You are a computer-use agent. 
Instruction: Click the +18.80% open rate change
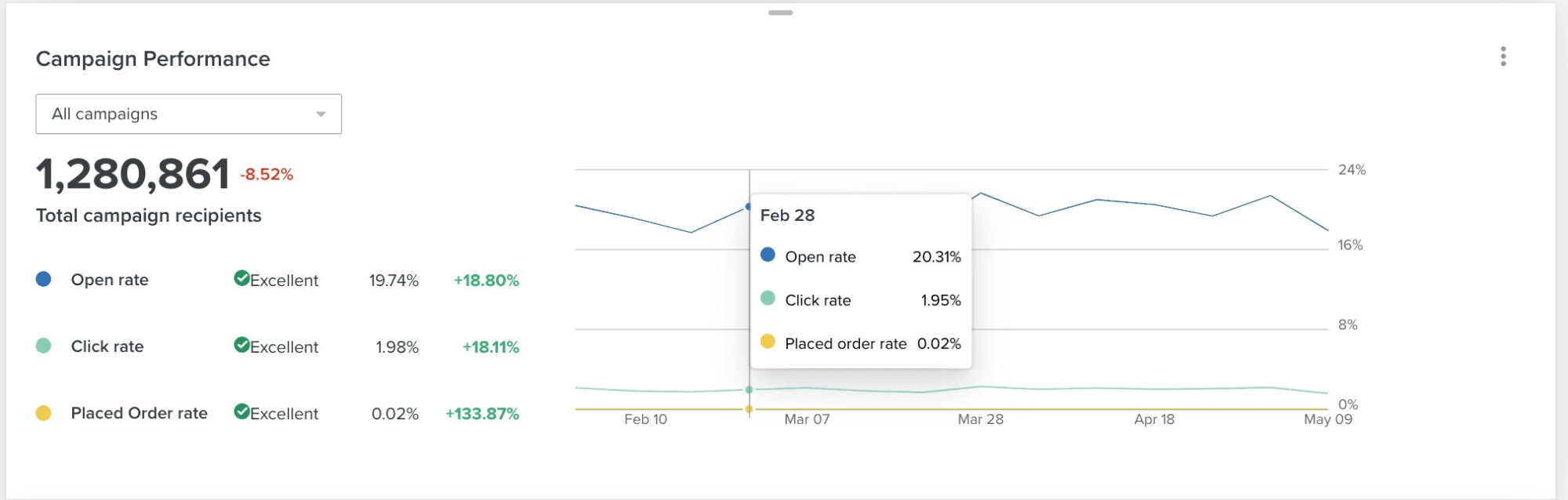coord(487,281)
